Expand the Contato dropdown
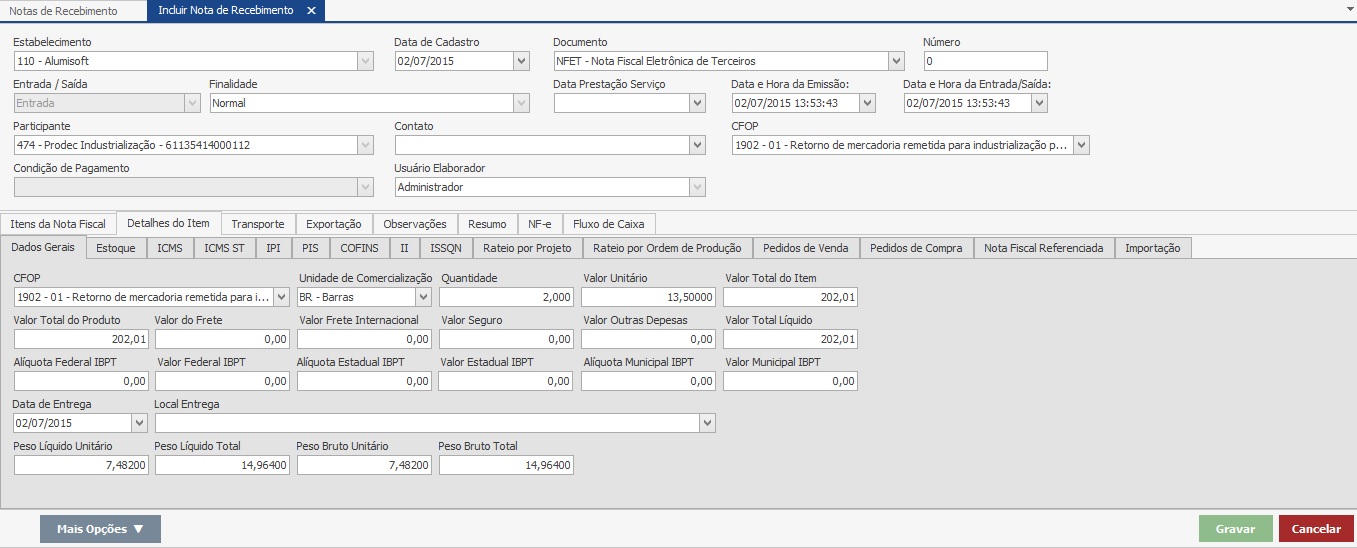This screenshot has height=548, width=1357. [697, 145]
